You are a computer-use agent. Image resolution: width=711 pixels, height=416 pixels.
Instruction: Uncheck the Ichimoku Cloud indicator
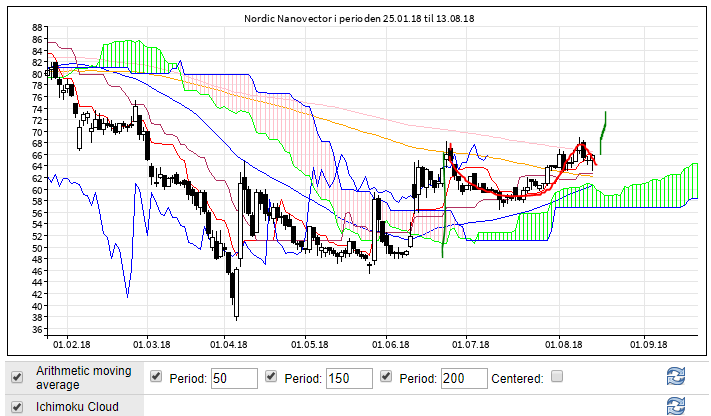point(17,406)
